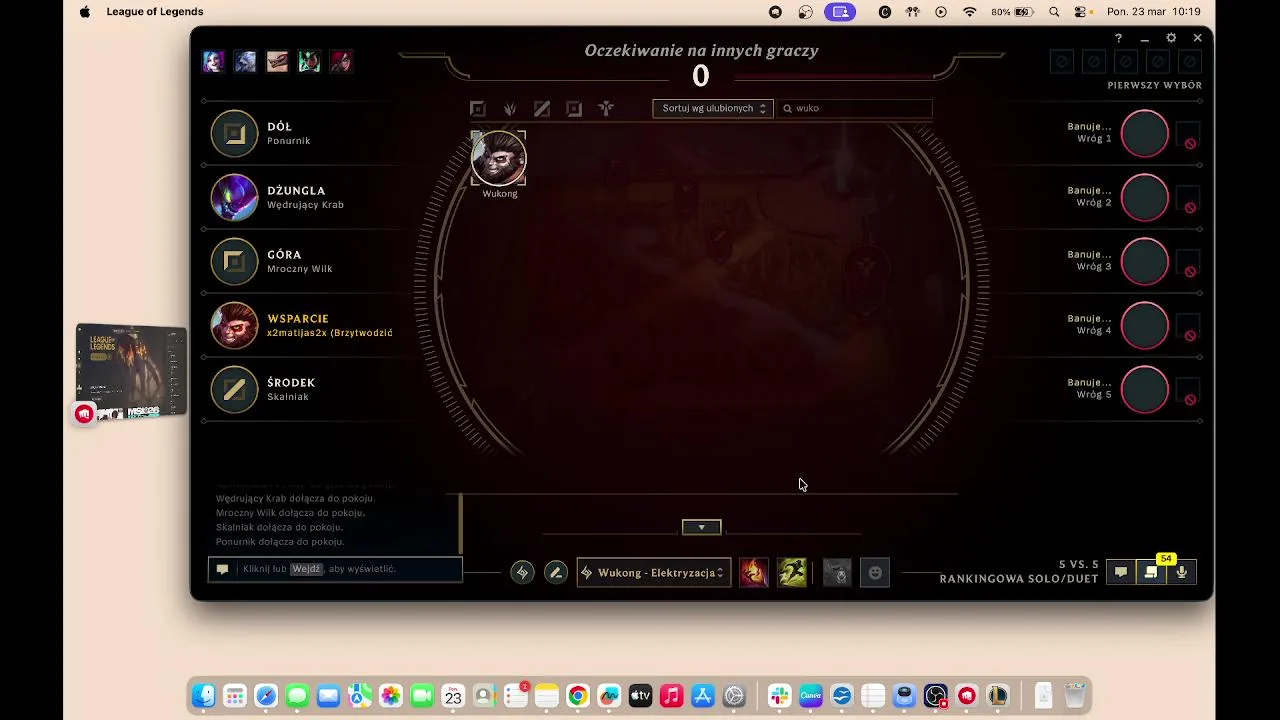
Task: Click the Wi-Fi status icon
Action: point(969,12)
